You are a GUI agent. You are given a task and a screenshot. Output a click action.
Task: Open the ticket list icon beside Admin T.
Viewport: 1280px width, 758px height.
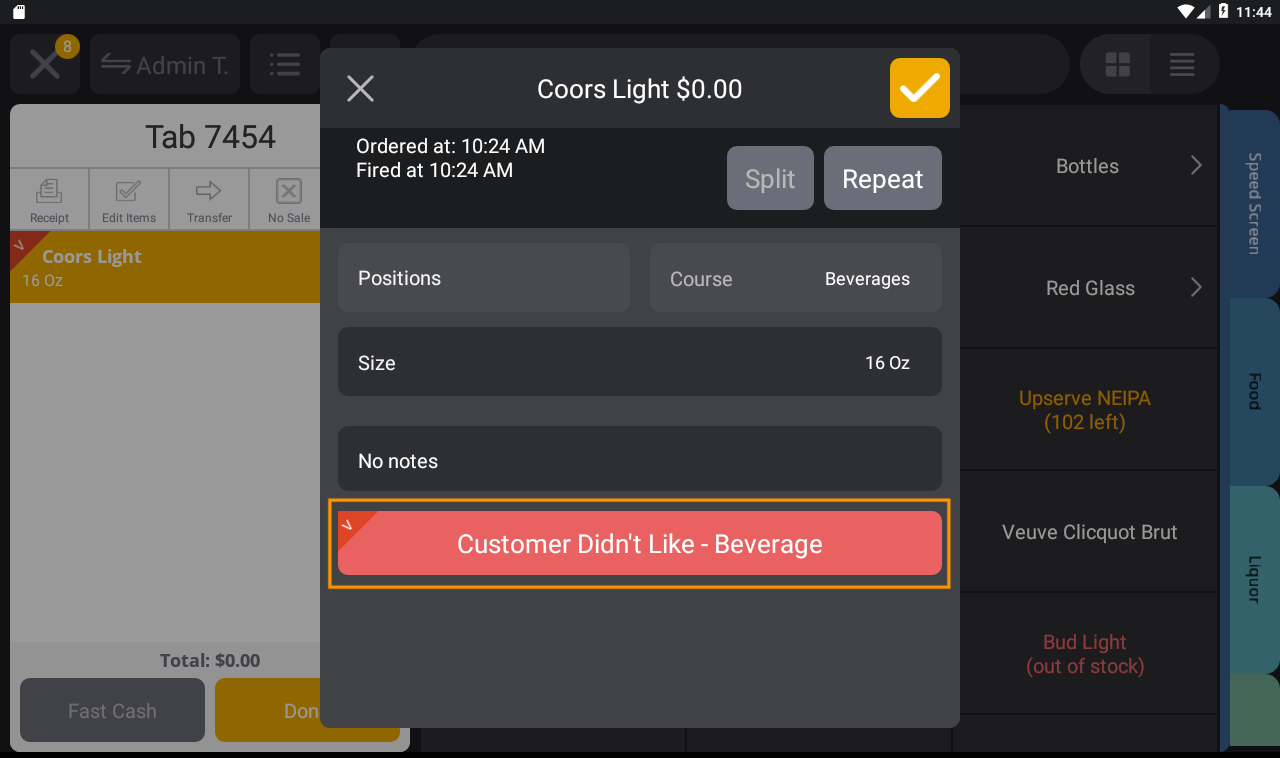(x=285, y=64)
